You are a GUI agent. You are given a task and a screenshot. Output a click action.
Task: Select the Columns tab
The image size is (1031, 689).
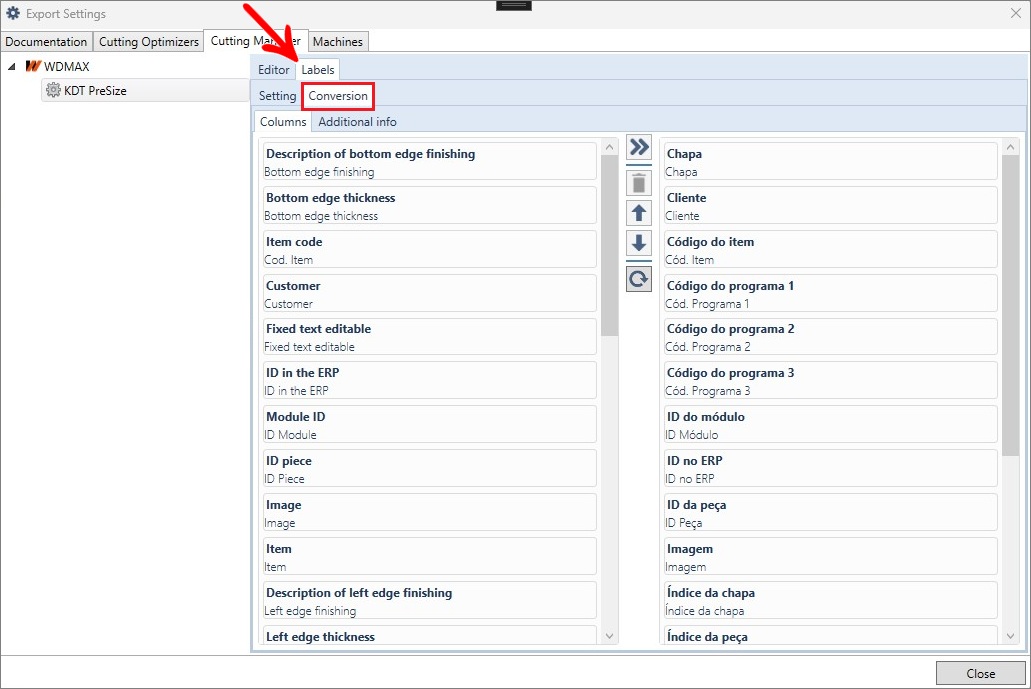point(283,122)
